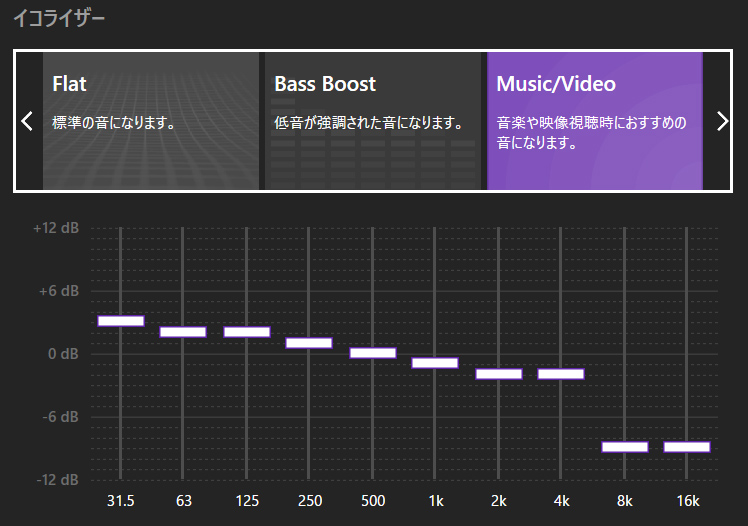Click the 2k frequency label
The width and height of the screenshot is (748, 526).
tap(499, 501)
